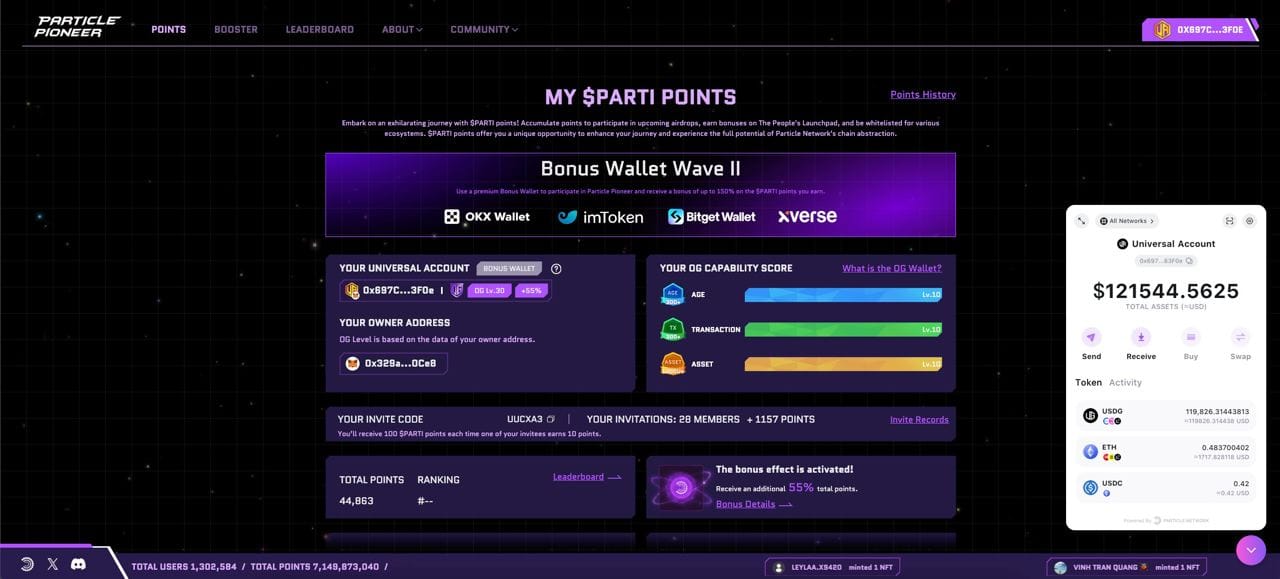
Task: Open the Invite Records link
Action: point(919,419)
